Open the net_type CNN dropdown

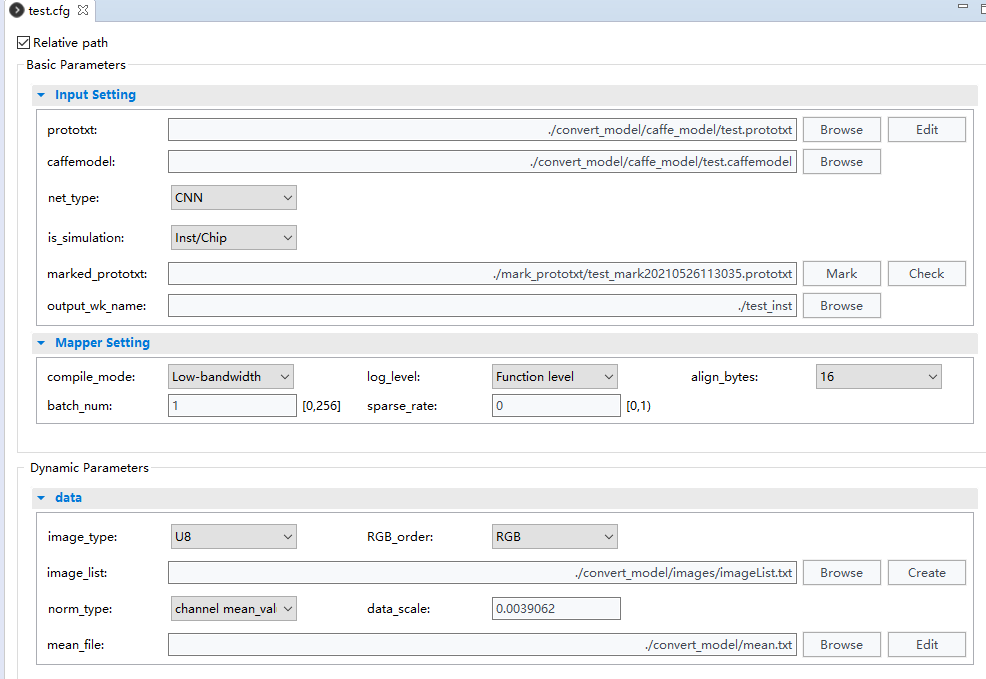233,197
